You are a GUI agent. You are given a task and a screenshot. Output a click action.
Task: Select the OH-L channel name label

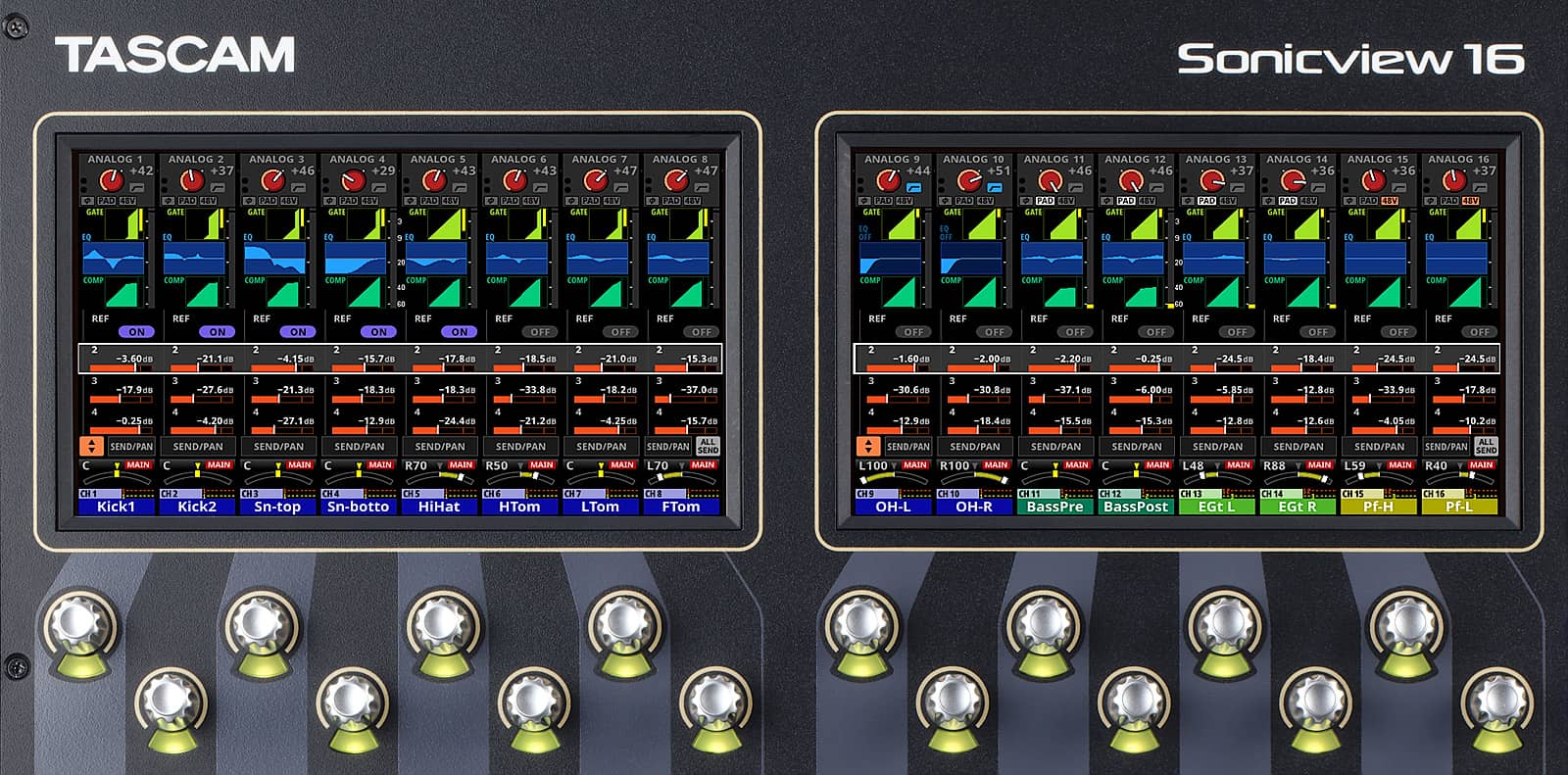coord(894,507)
